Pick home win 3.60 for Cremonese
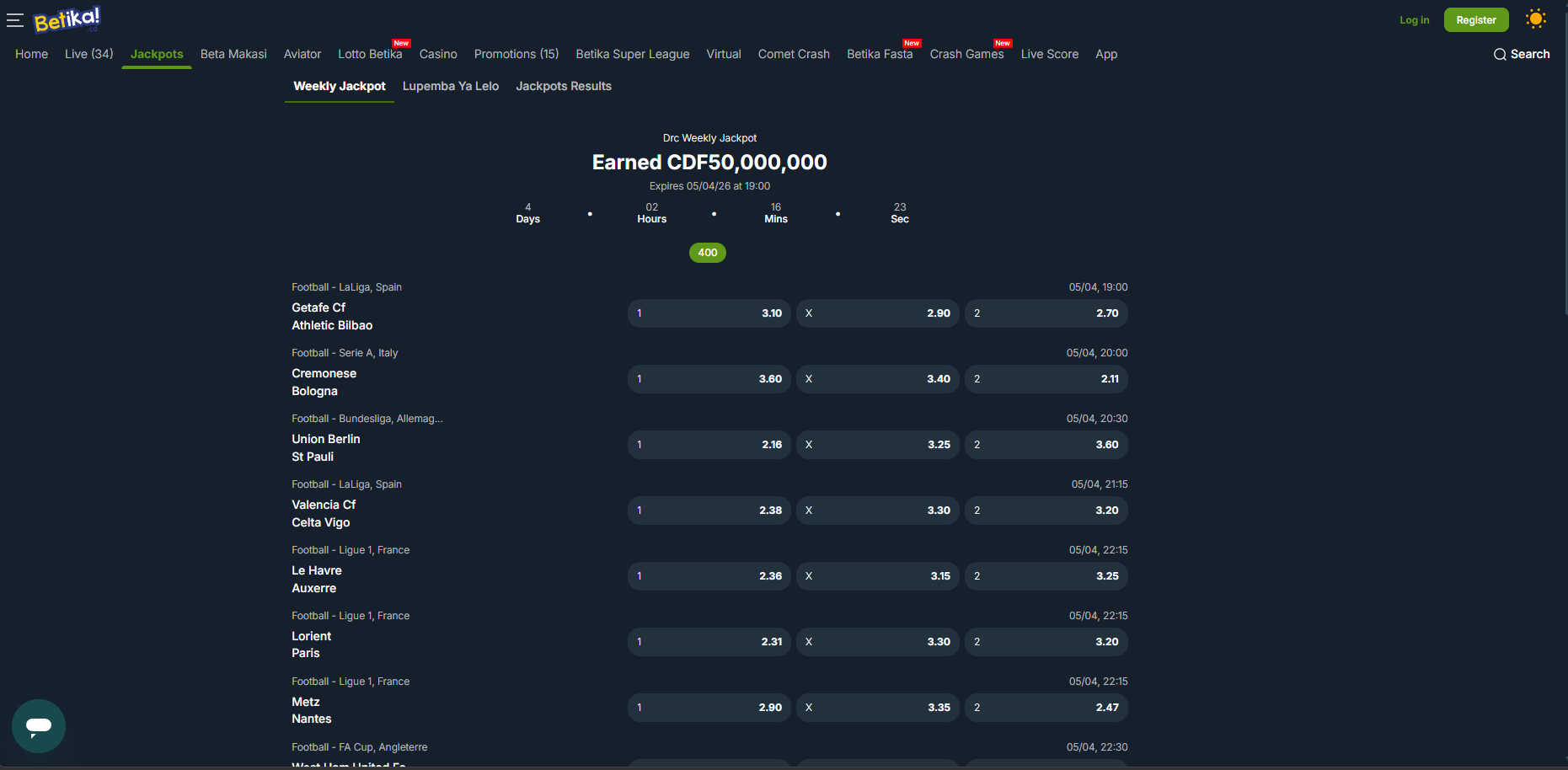 click(x=709, y=379)
